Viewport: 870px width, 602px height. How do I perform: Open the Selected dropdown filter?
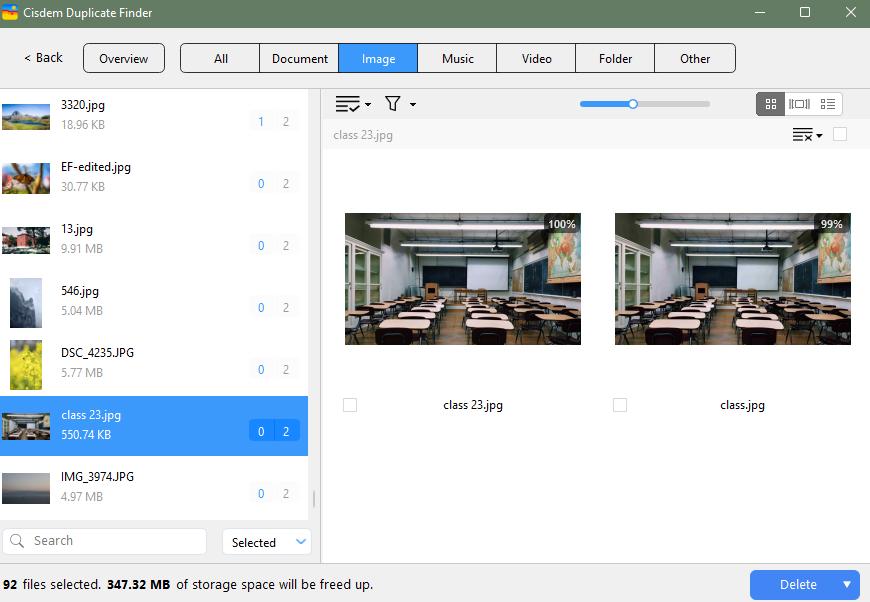click(267, 542)
